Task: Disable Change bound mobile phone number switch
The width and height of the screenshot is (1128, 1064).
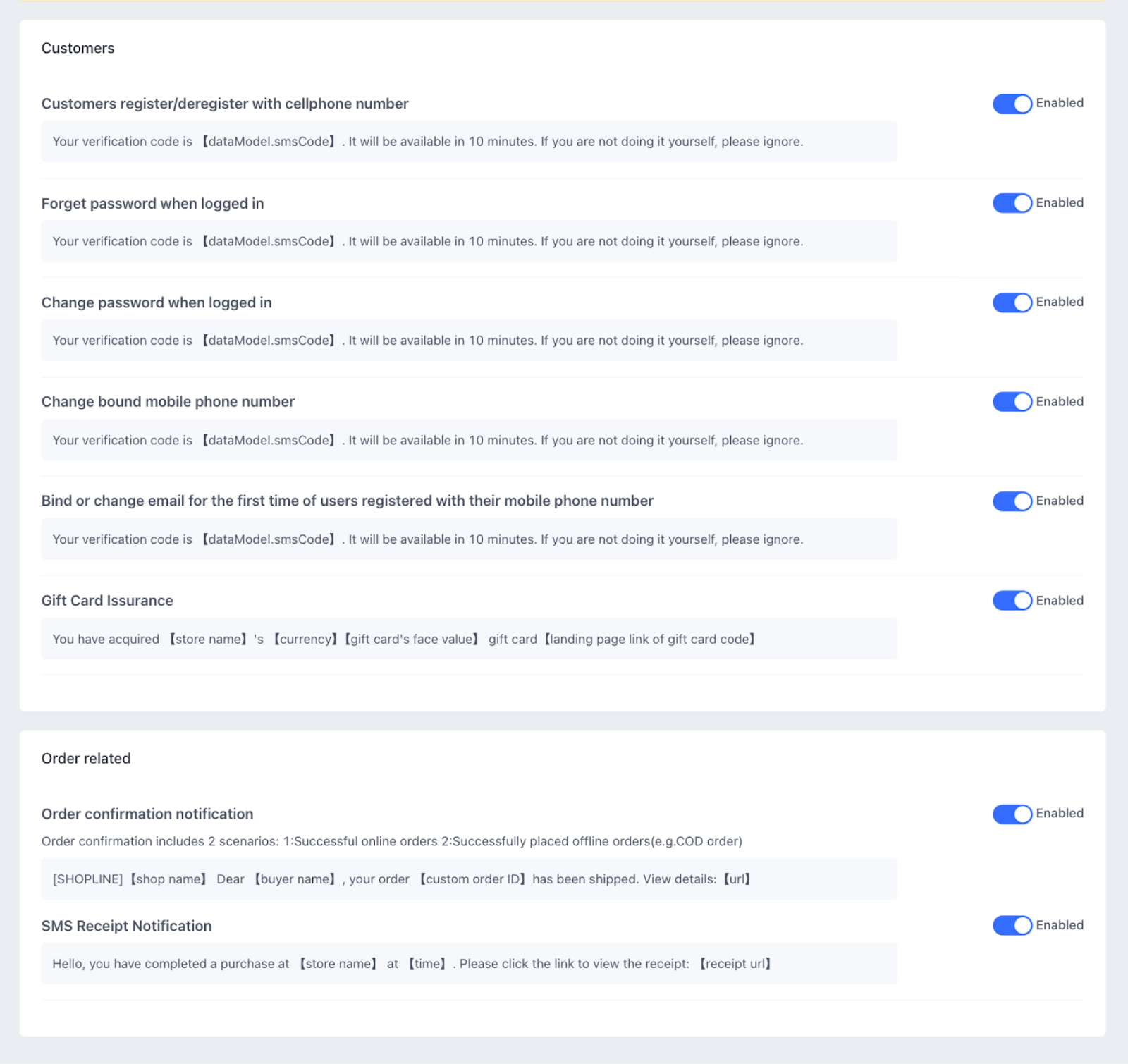Action: pos(1012,402)
